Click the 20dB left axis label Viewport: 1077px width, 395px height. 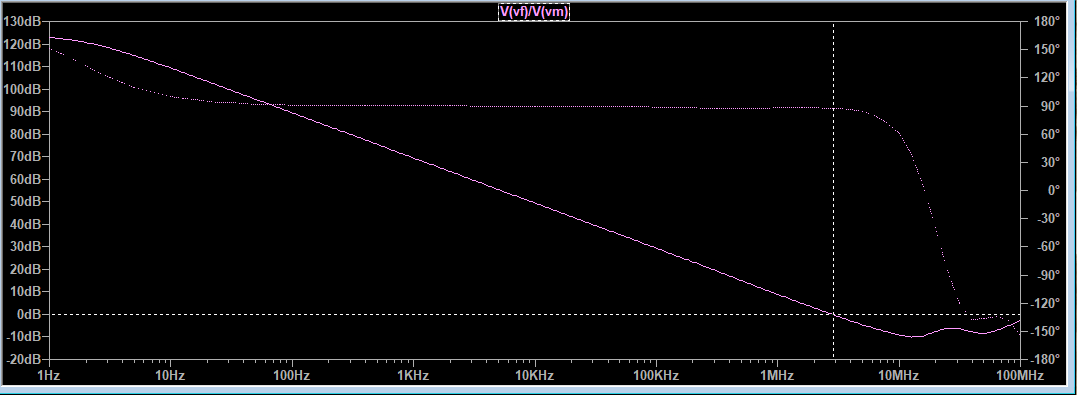tap(25, 269)
